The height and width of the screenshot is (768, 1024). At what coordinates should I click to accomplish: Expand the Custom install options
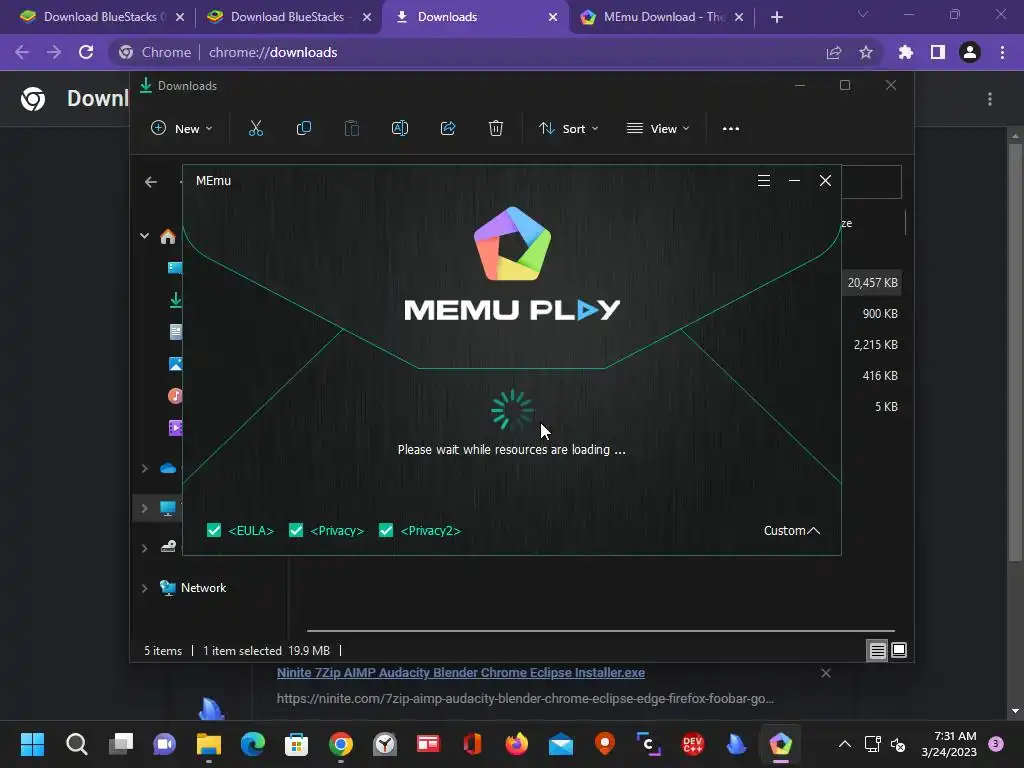tap(792, 530)
